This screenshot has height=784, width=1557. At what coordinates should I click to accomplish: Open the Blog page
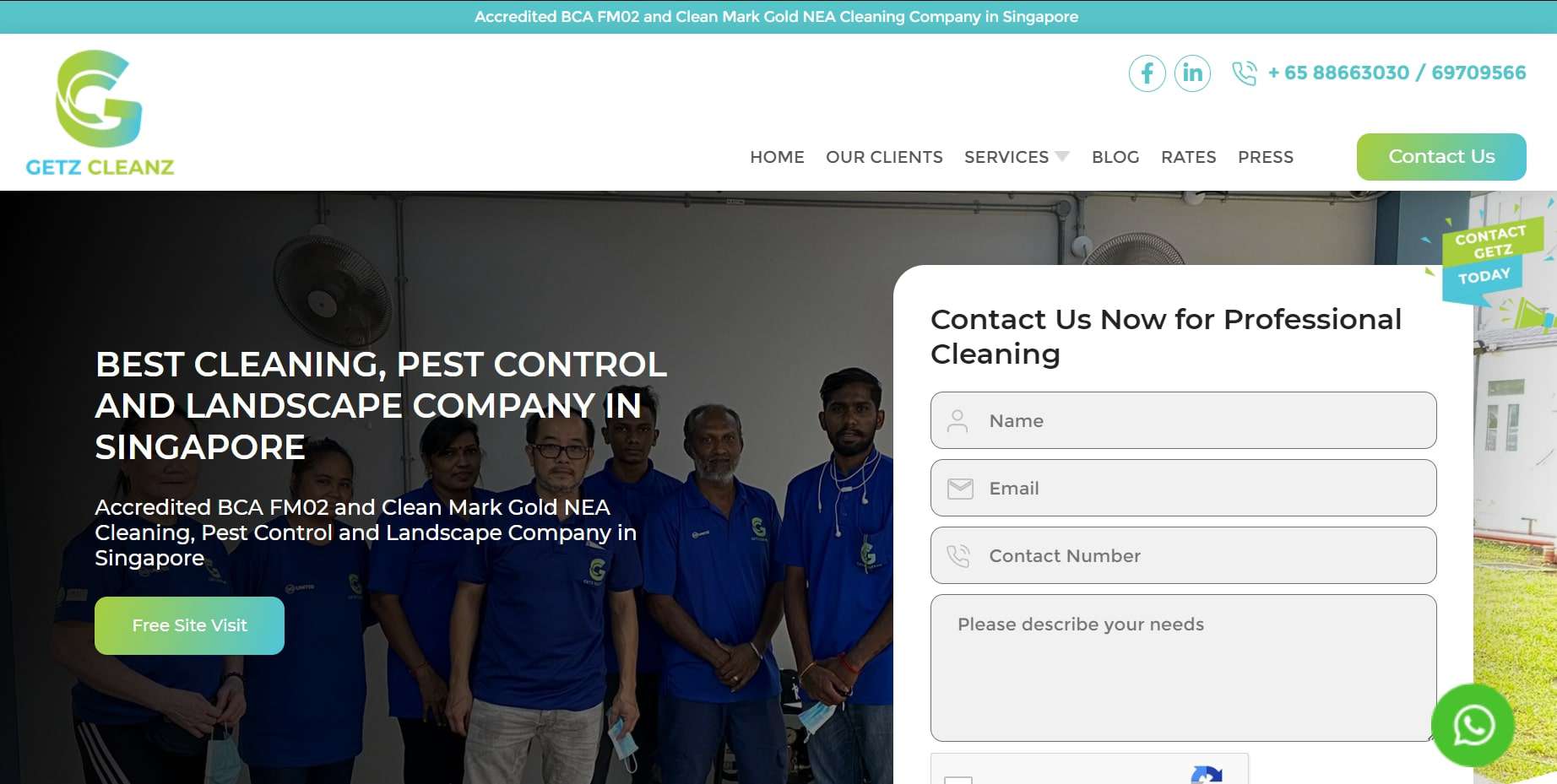(1115, 157)
